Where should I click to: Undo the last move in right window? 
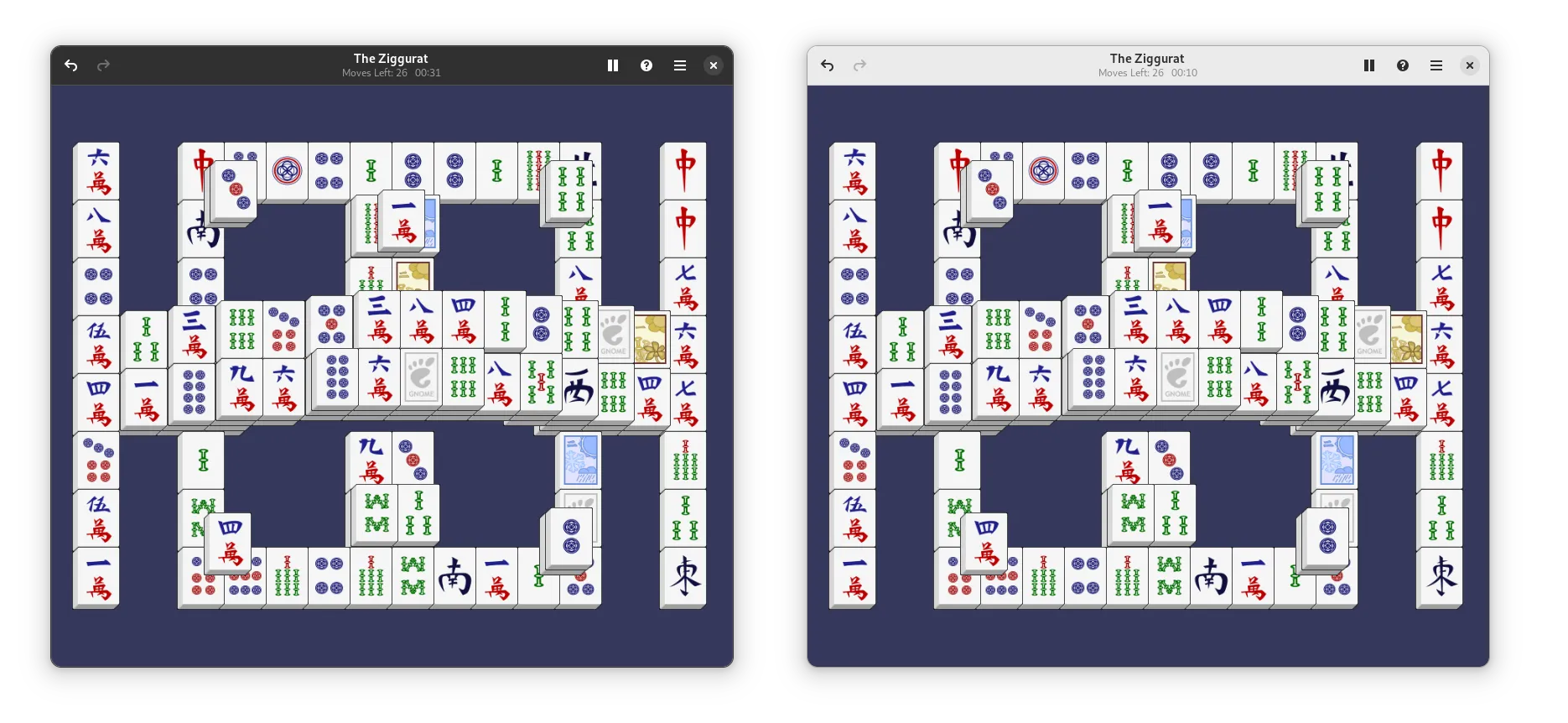pyautogui.click(x=828, y=65)
